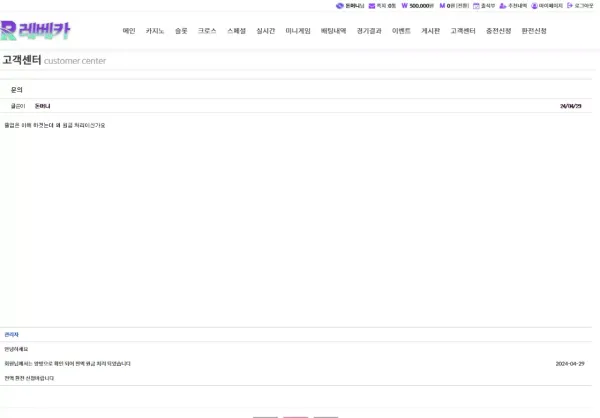Open the 미니게임 menu
The image size is (600, 418).
tap(298, 31)
